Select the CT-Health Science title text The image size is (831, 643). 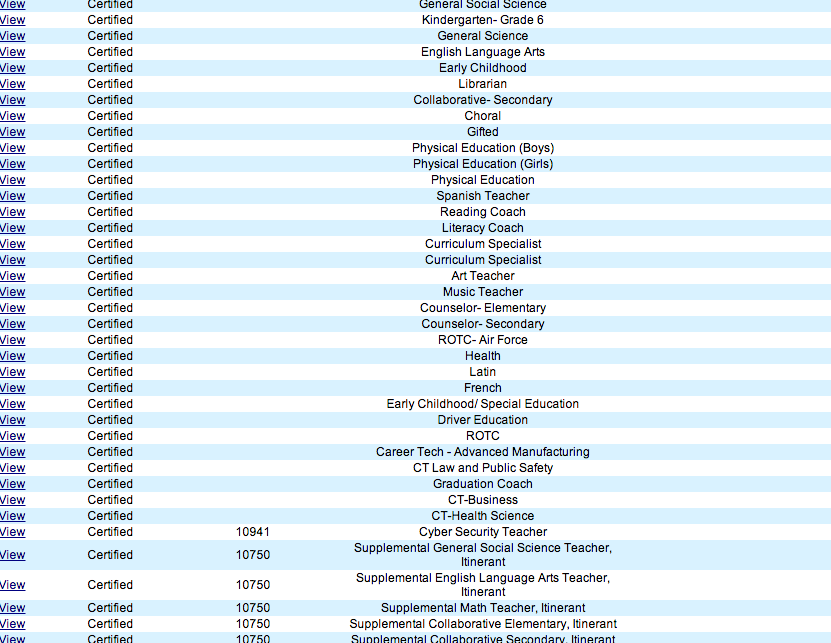[483, 516]
